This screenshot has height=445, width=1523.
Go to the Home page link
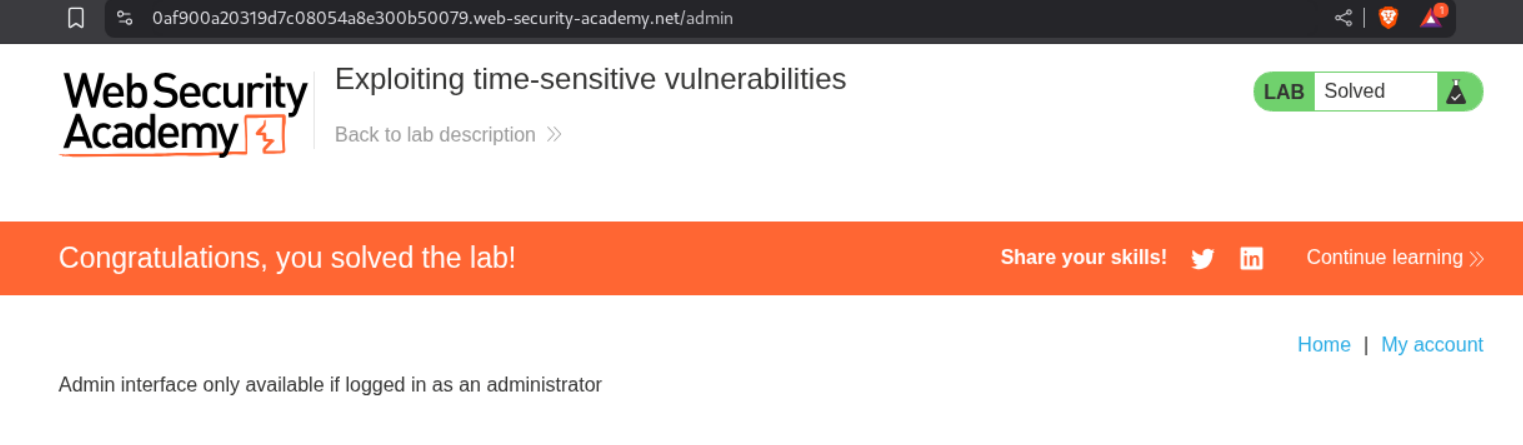click(x=1323, y=345)
